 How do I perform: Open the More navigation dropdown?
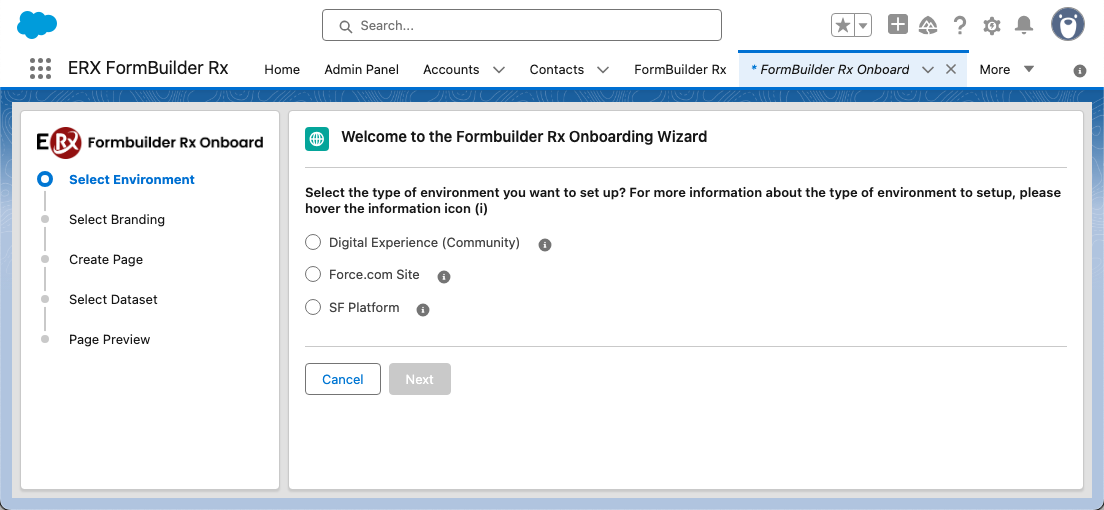(1006, 69)
